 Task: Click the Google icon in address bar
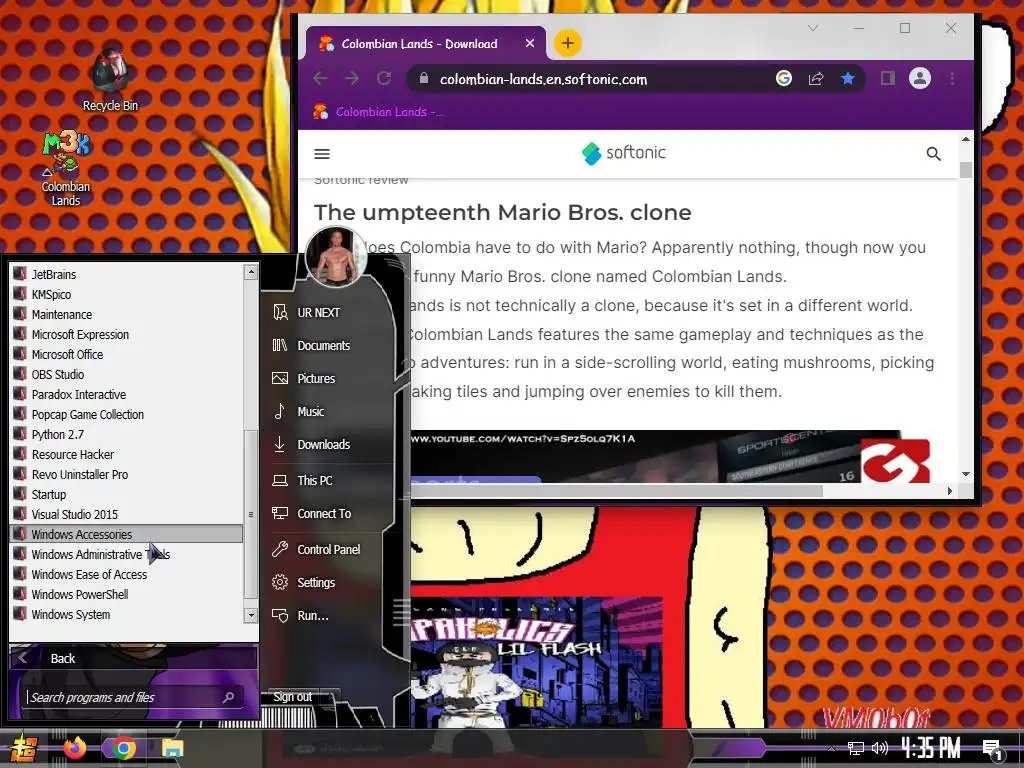coord(784,78)
